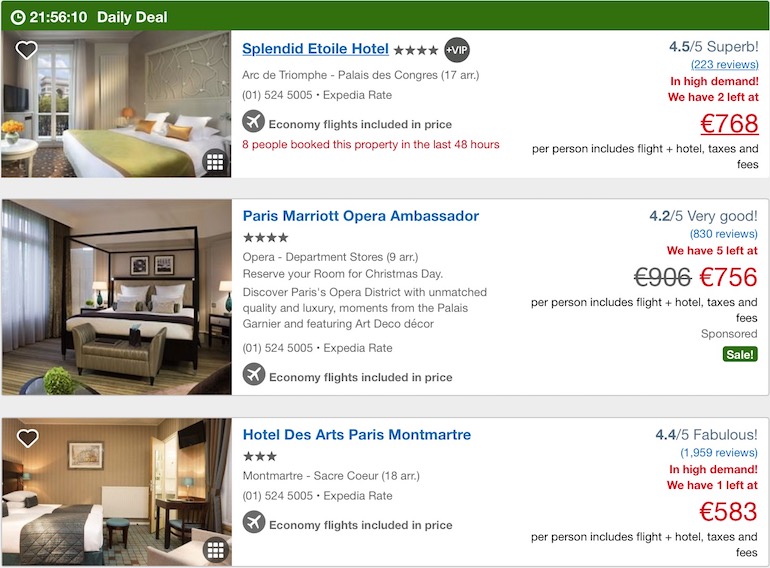Screen dimensions: 770x568
Task: Toggle favorite heart on Hotel Des Arts
Action: (x=27, y=438)
